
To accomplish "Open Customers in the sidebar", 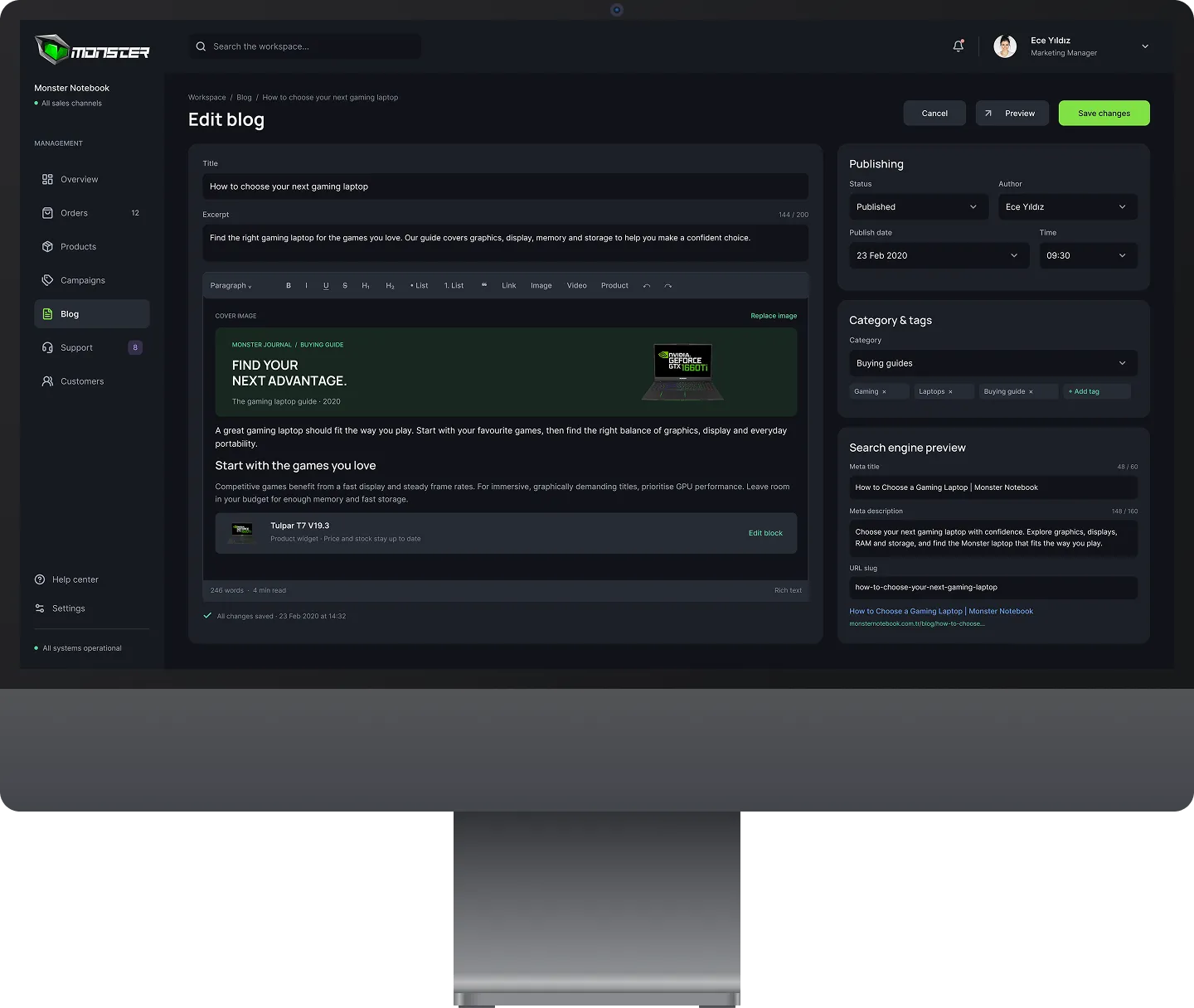I will [x=92, y=381].
